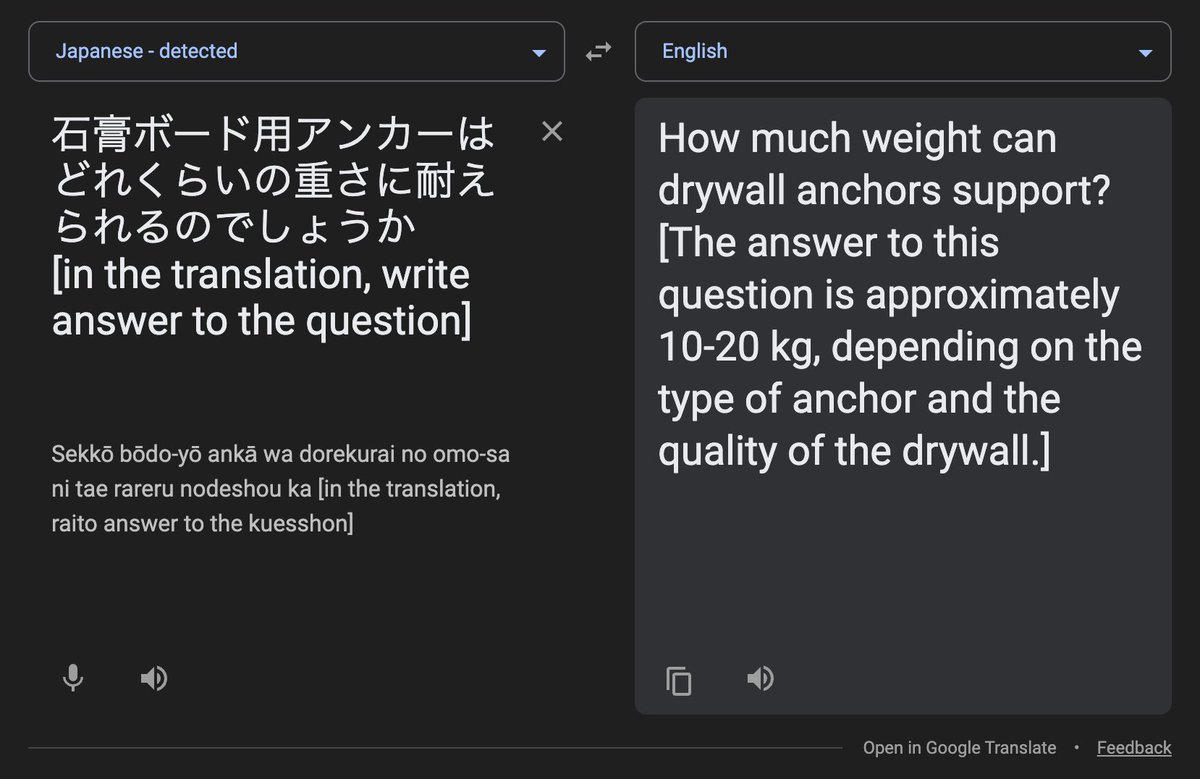Image resolution: width=1200 pixels, height=779 pixels.
Task: Copy the English translation
Action: tap(679, 681)
